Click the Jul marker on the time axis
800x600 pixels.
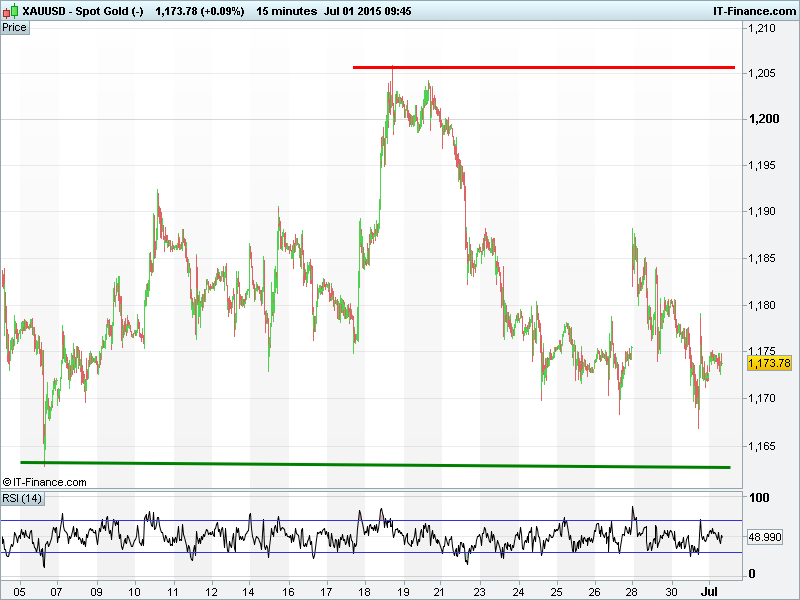pyautogui.click(x=711, y=590)
